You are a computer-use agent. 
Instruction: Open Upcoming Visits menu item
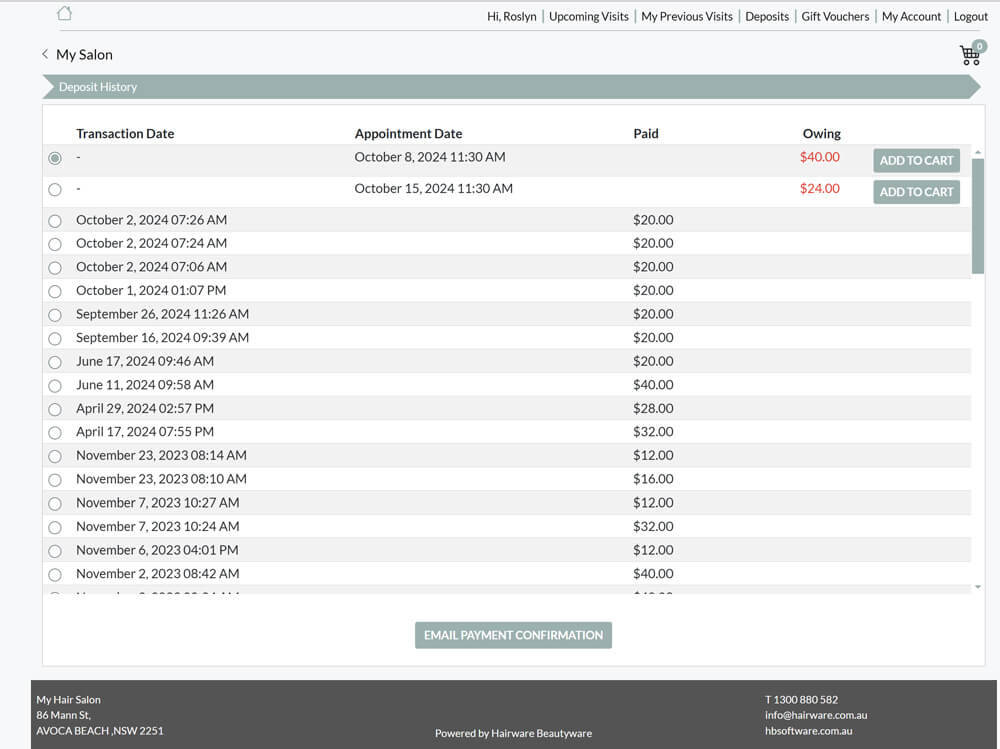589,16
